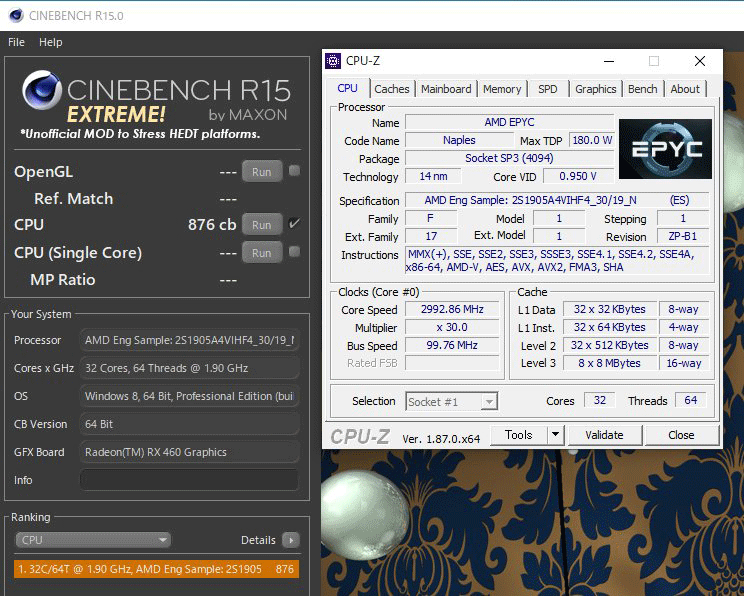Click the Level 3 value 8 x 8 MBytes
The height and width of the screenshot is (596, 744).
tap(609, 363)
